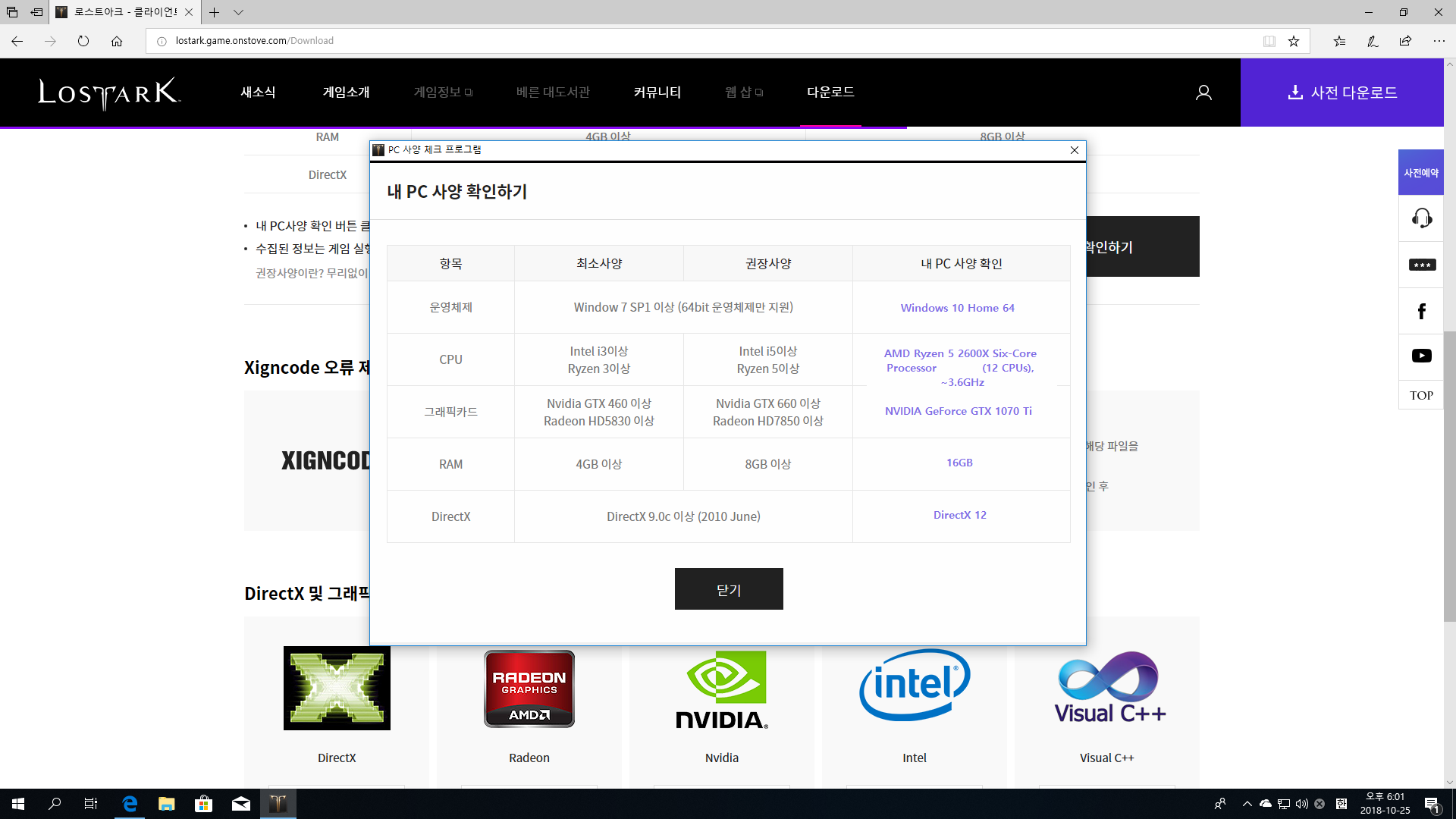Expand the browser tab list chevron
The width and height of the screenshot is (1456, 819).
point(238,12)
